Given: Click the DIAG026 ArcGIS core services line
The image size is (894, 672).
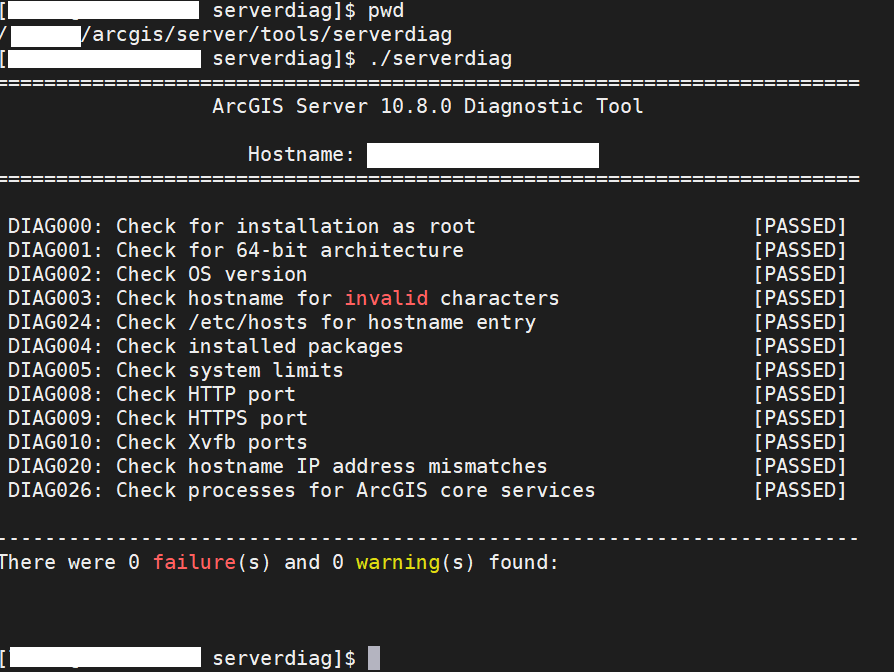Looking at the screenshot, I should 301,490.
